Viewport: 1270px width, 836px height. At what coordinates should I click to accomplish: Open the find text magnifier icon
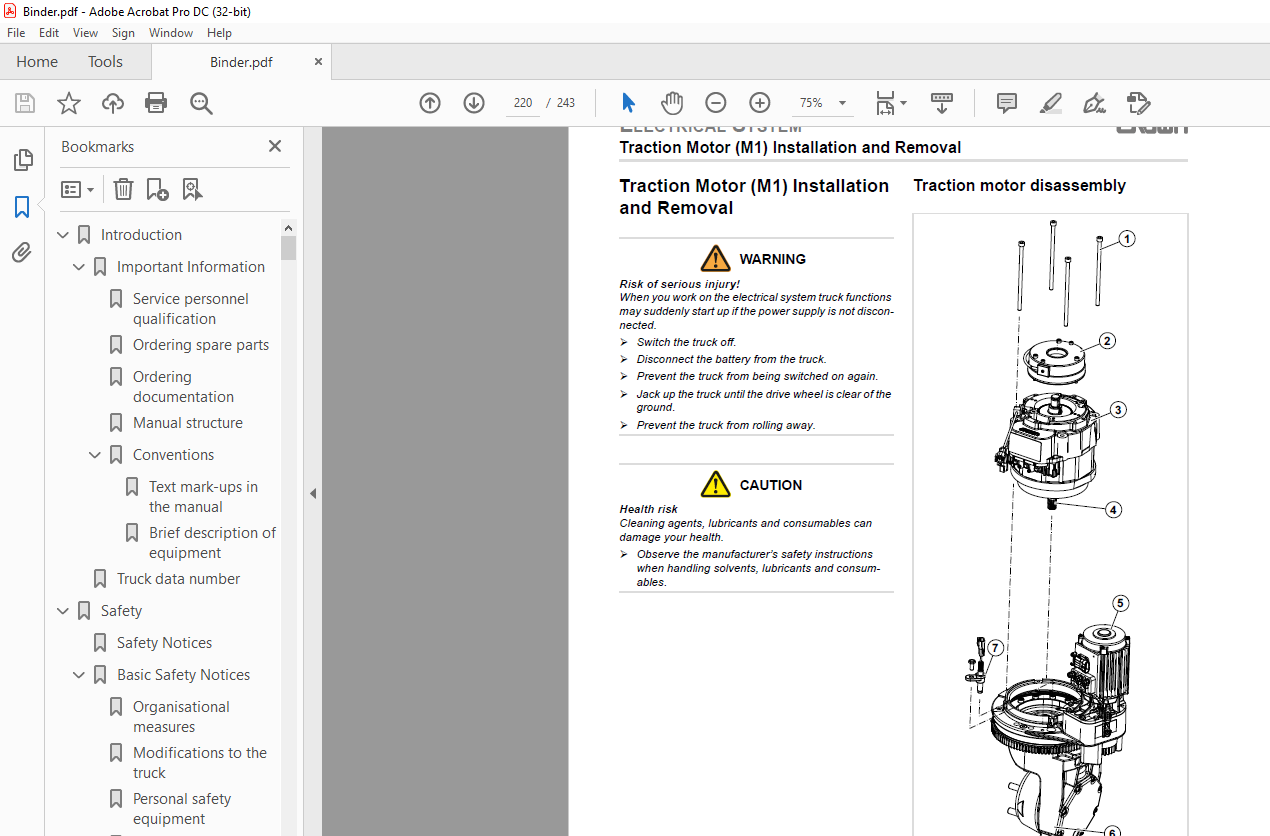pos(201,103)
